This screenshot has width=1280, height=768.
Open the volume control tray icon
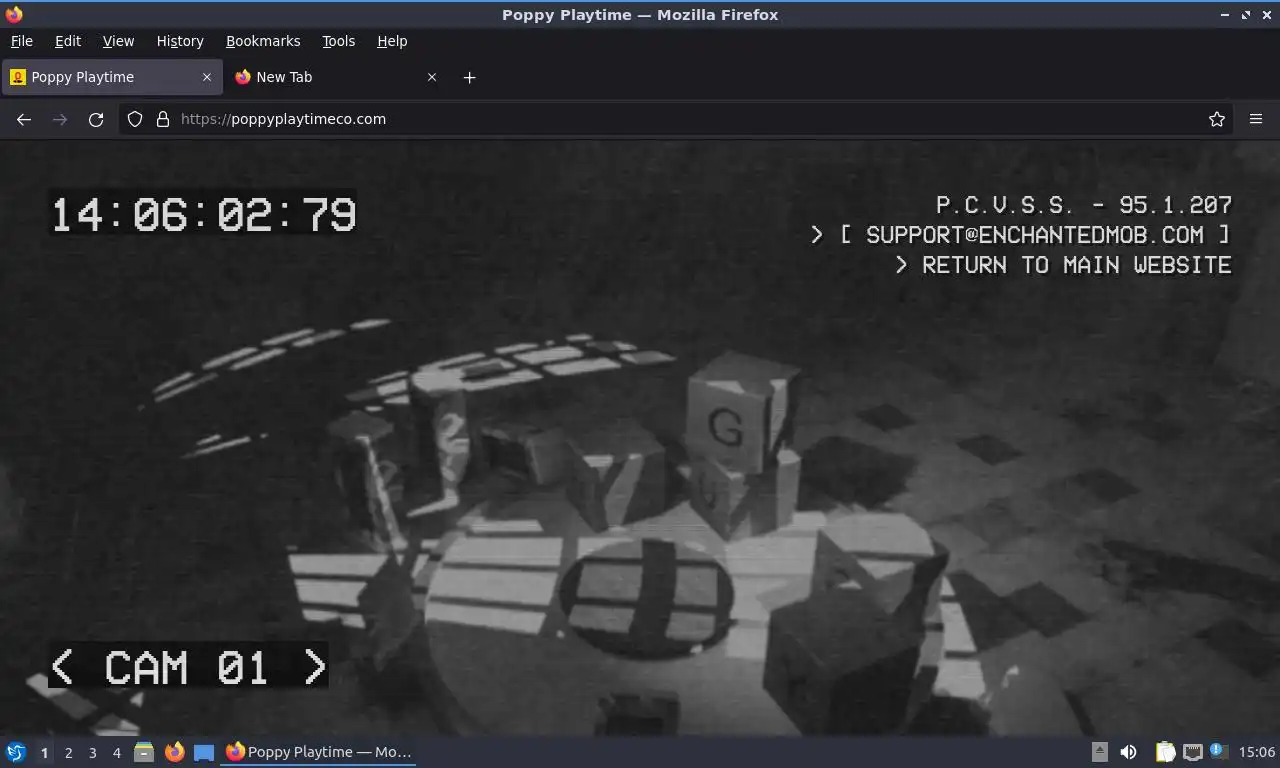pyautogui.click(x=1128, y=752)
